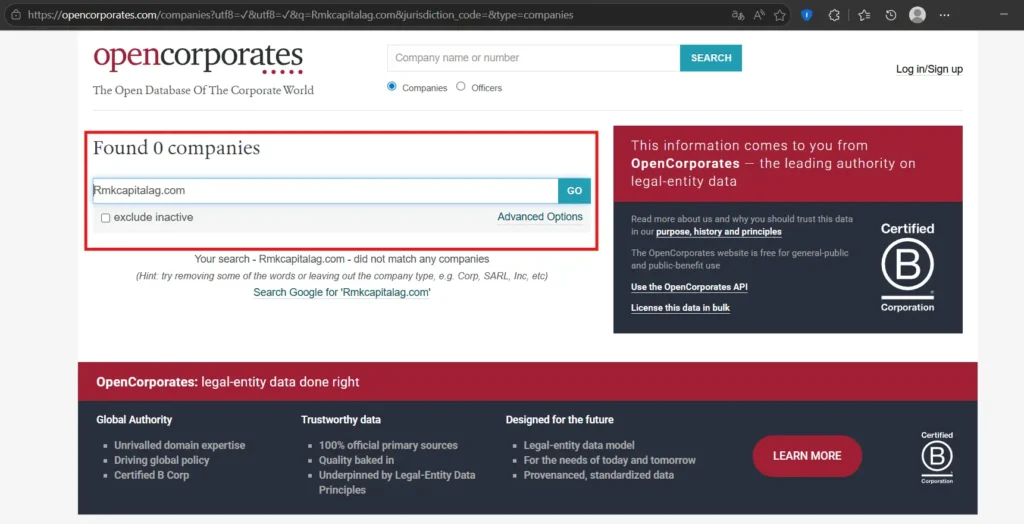Click the browser address bar URL

click(x=300, y=14)
